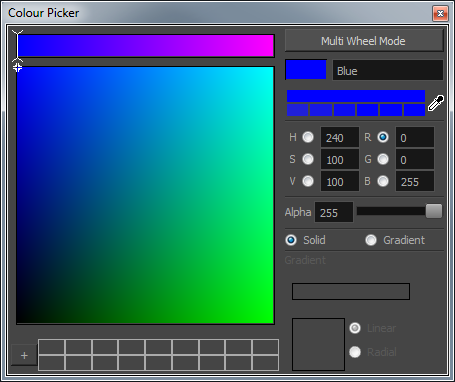Image resolution: width=455 pixels, height=382 pixels.
Task: Click the first empty swatch in the top storage row
Action: (x=52, y=347)
